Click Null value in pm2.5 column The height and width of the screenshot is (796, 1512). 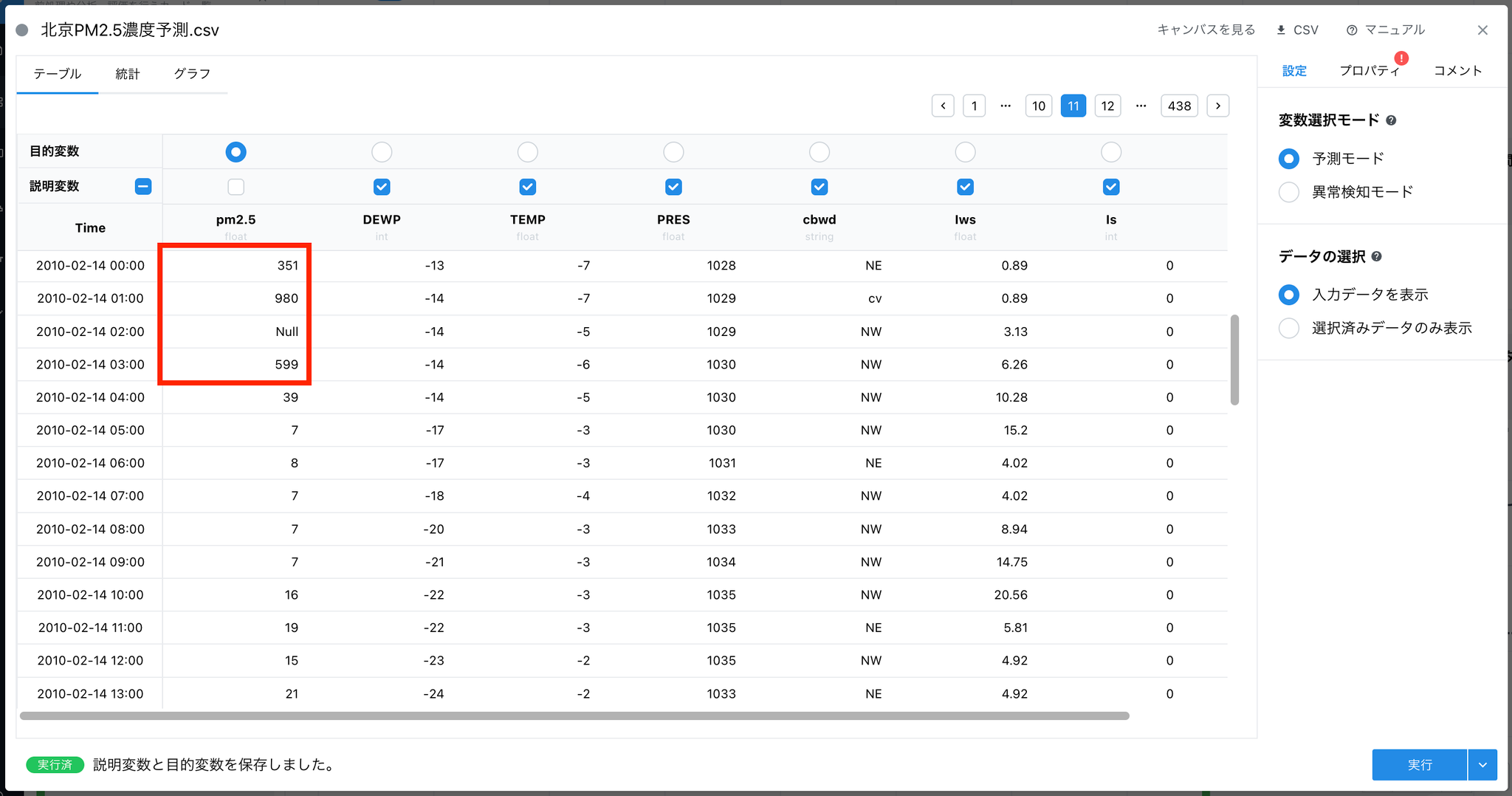[287, 332]
